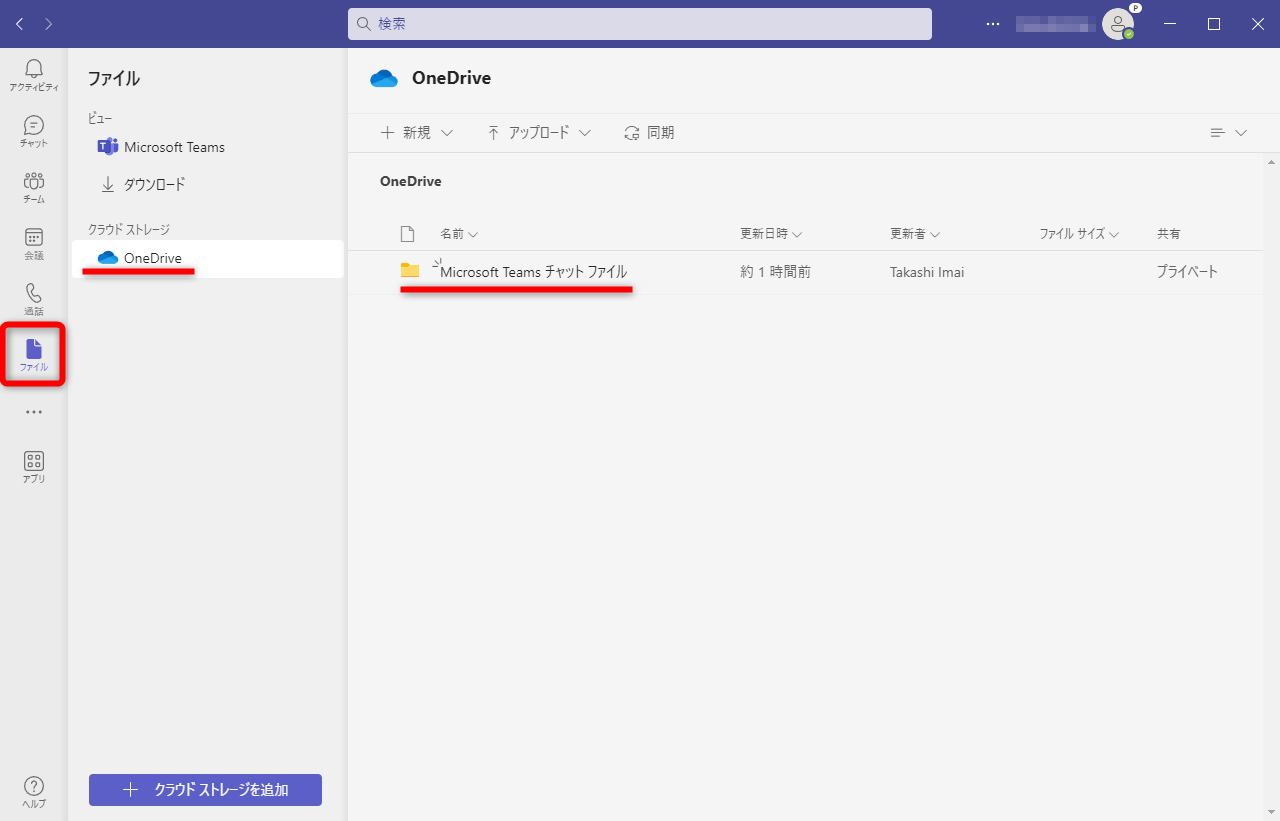Image resolution: width=1280 pixels, height=821 pixels.
Task: Open the view layout dropdown on the right
Action: (x=1227, y=132)
